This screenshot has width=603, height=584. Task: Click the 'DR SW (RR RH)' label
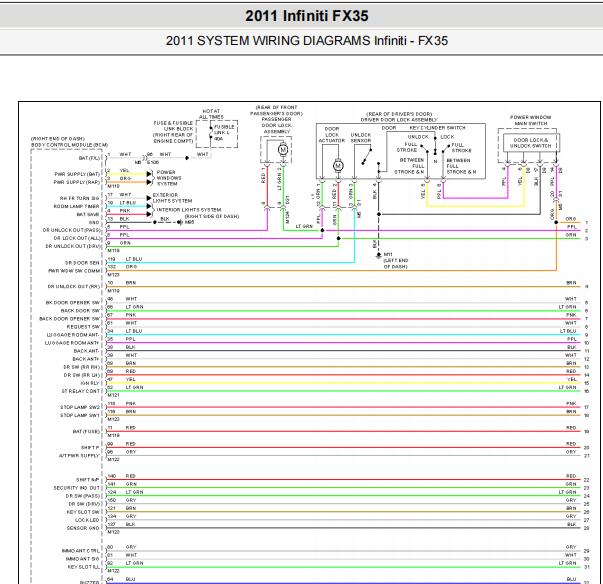[82, 367]
